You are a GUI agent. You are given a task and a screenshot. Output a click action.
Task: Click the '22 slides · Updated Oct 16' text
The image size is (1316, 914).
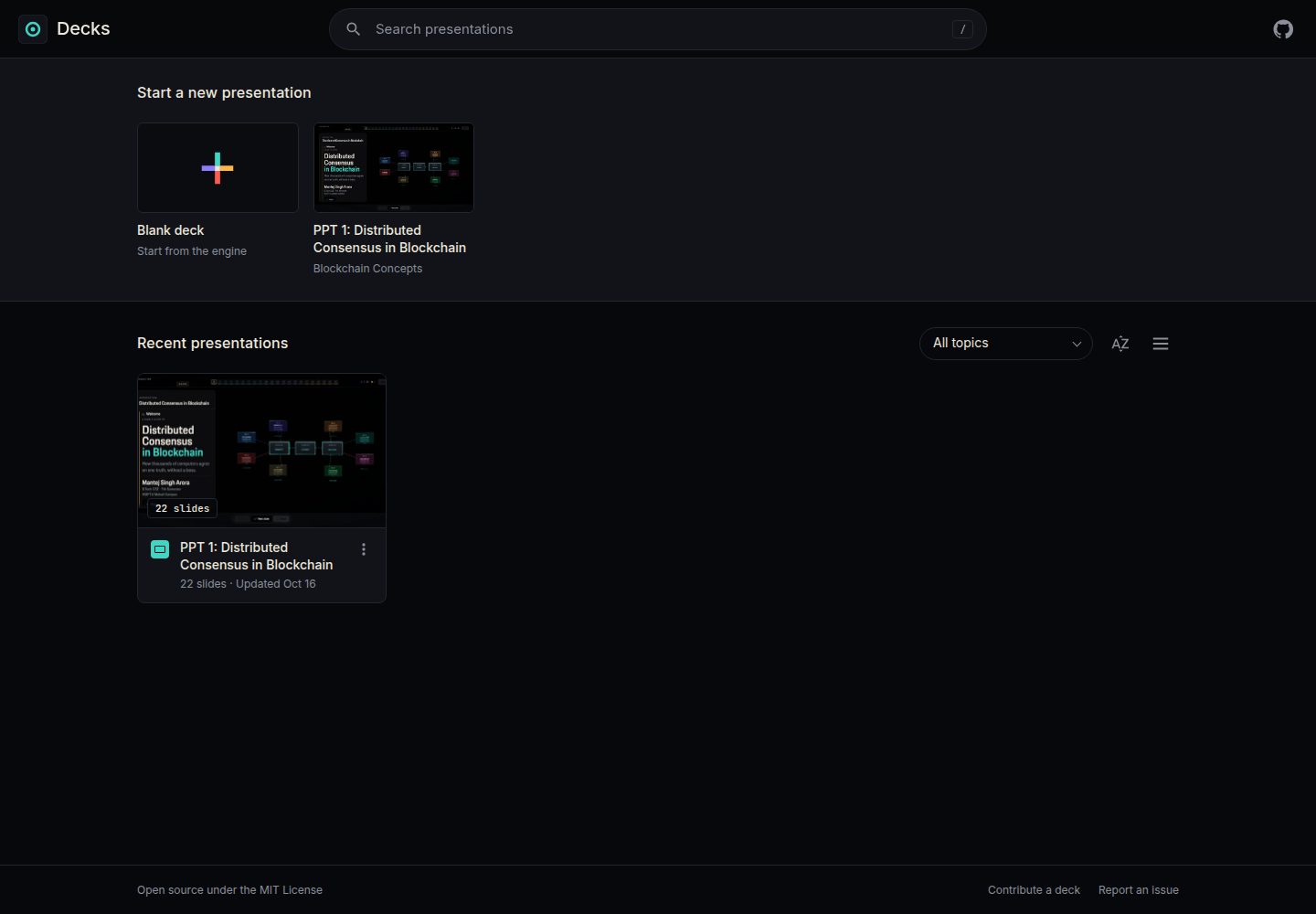coord(248,584)
